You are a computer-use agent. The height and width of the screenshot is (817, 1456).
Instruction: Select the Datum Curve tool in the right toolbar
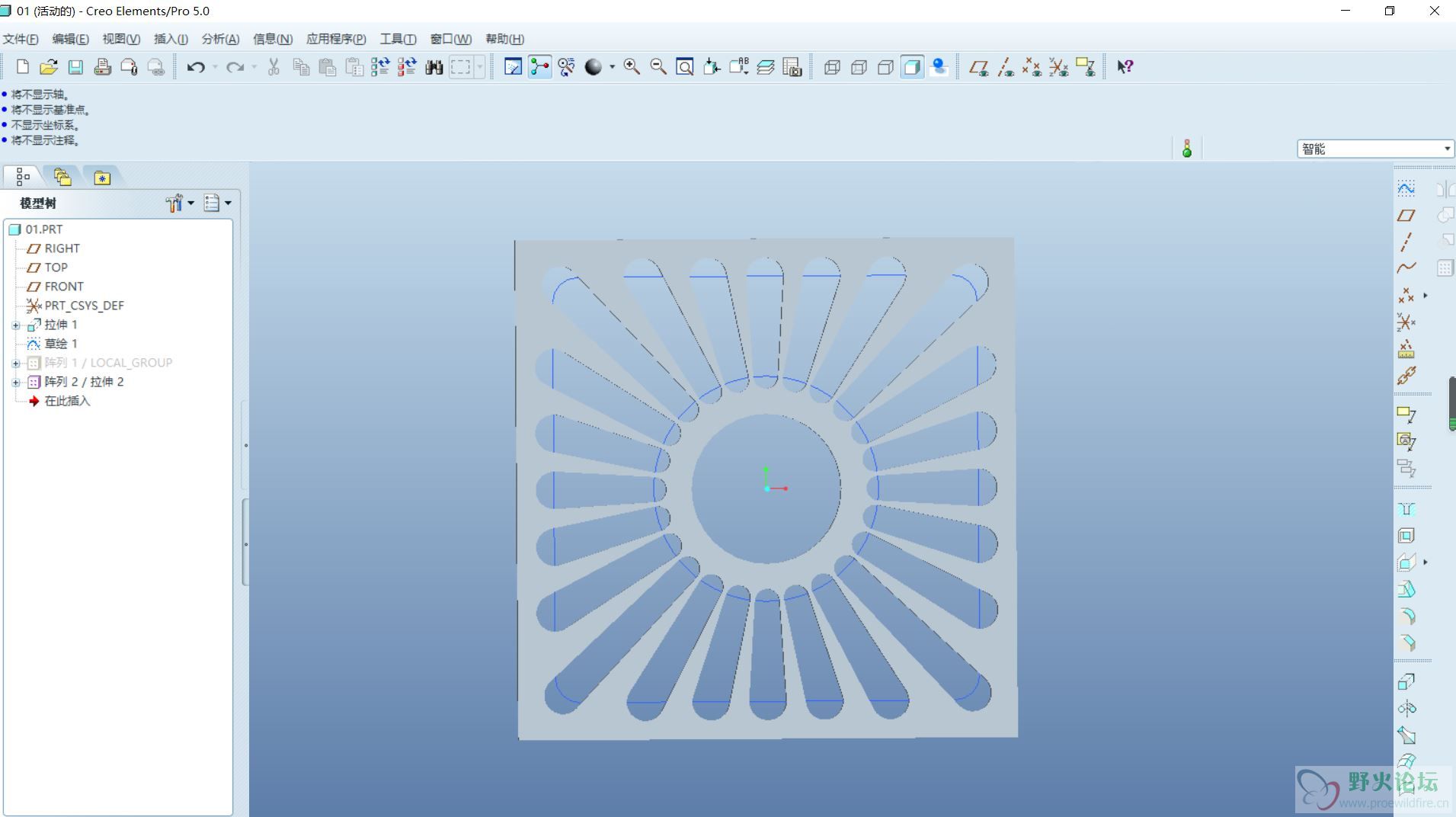point(1406,268)
